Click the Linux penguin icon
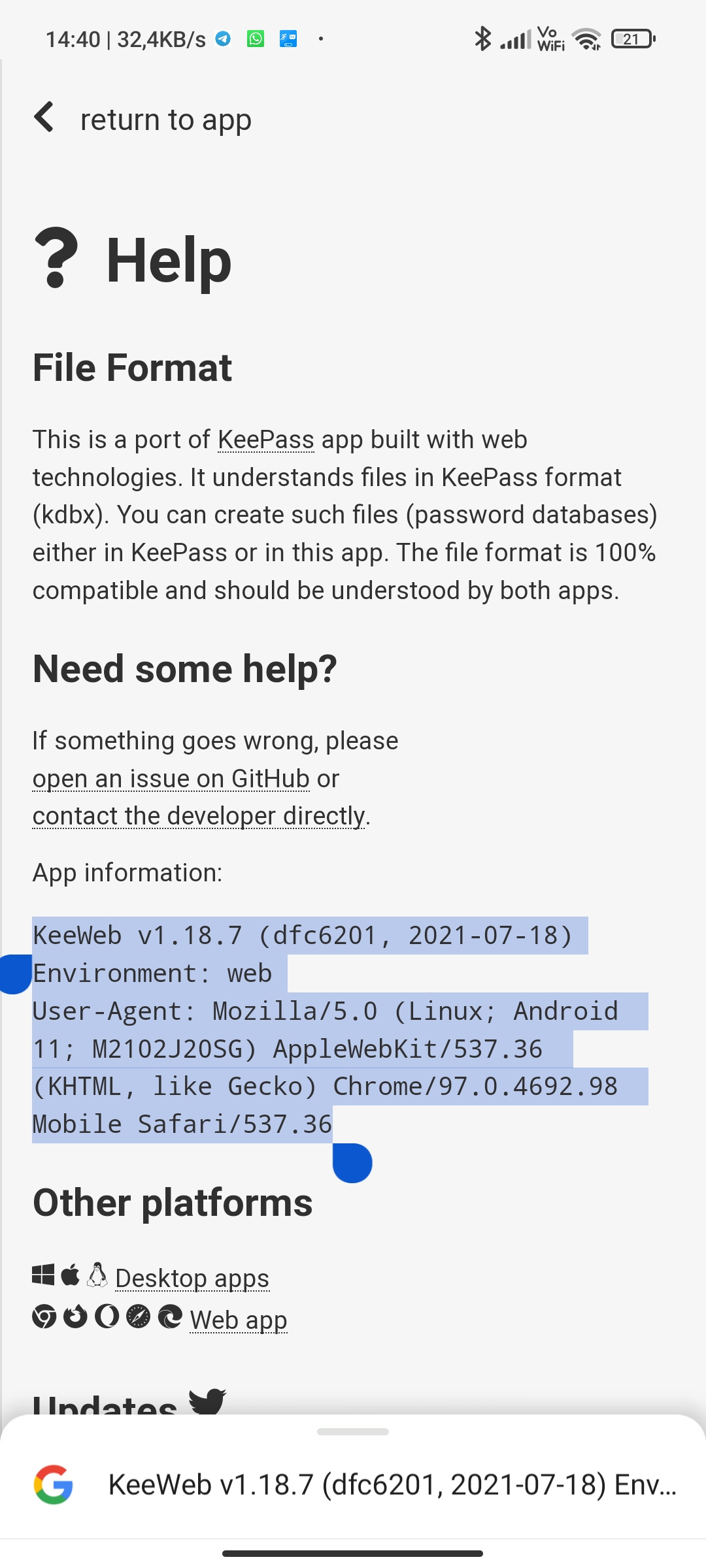Viewport: 706px width, 1568px height. coord(96,1274)
